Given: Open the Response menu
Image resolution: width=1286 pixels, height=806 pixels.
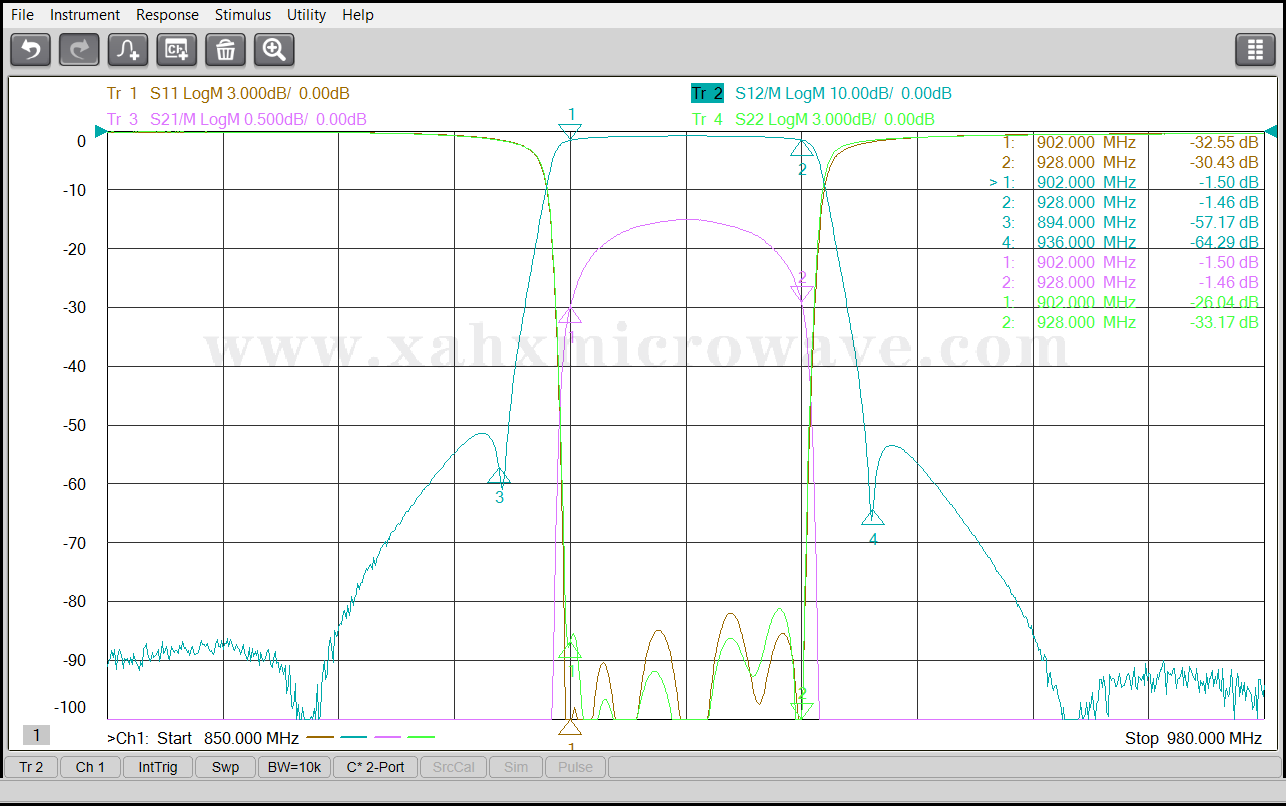Looking at the screenshot, I should pos(167,15).
